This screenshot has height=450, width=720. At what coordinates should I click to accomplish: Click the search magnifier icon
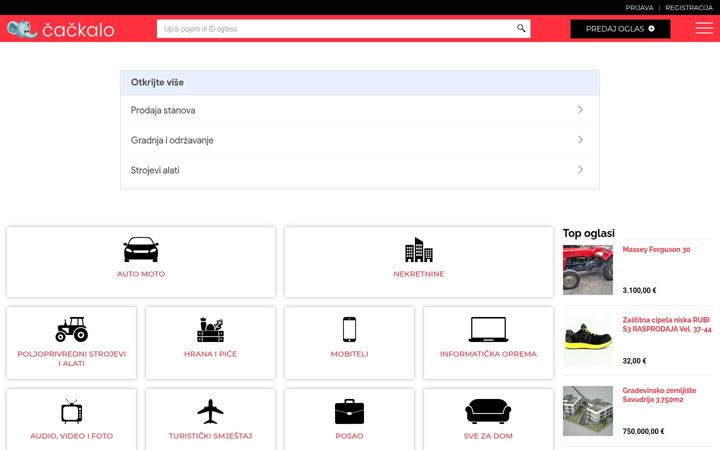coord(521,28)
